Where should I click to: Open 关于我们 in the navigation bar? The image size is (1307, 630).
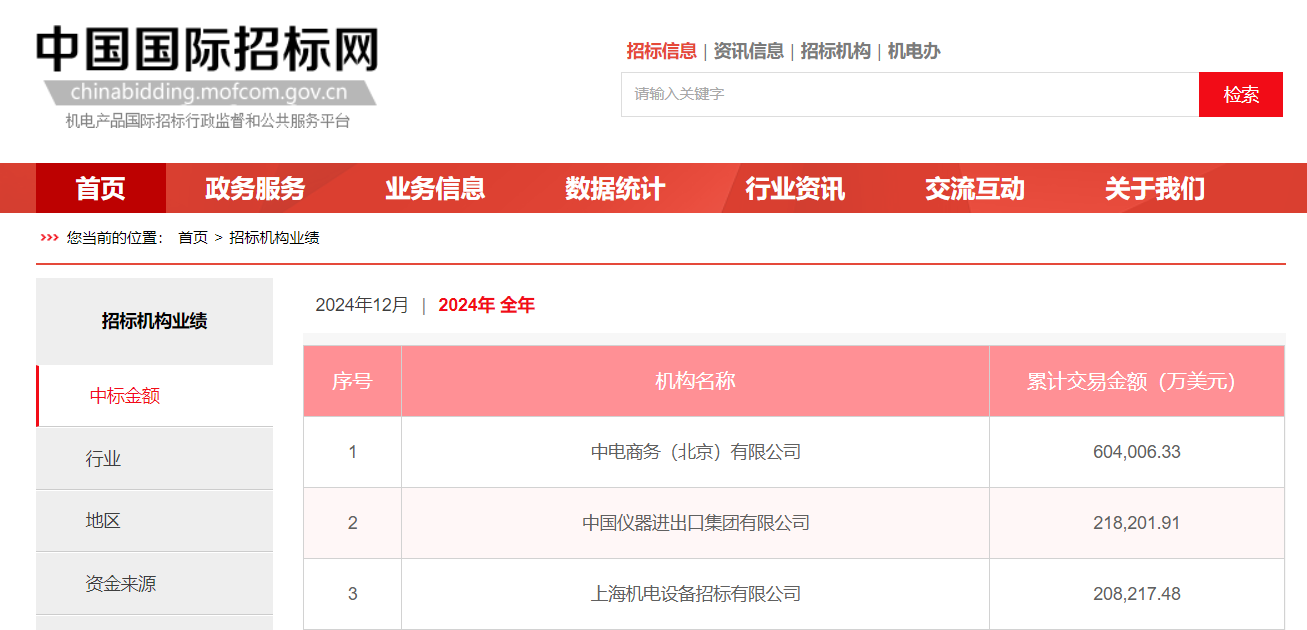(x=1155, y=188)
